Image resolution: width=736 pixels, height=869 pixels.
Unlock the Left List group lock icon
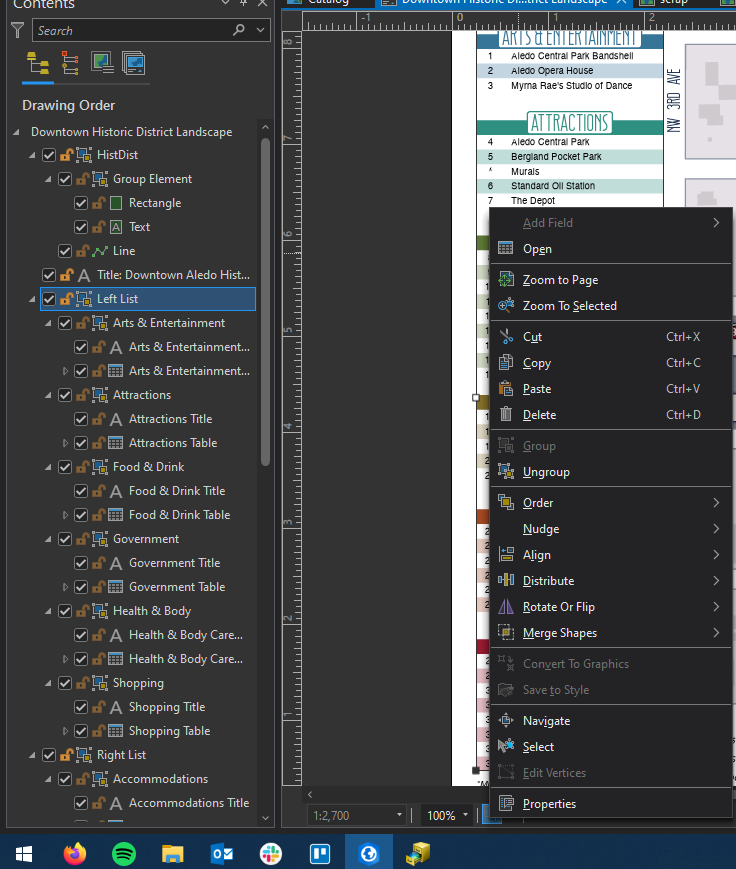pos(67,299)
